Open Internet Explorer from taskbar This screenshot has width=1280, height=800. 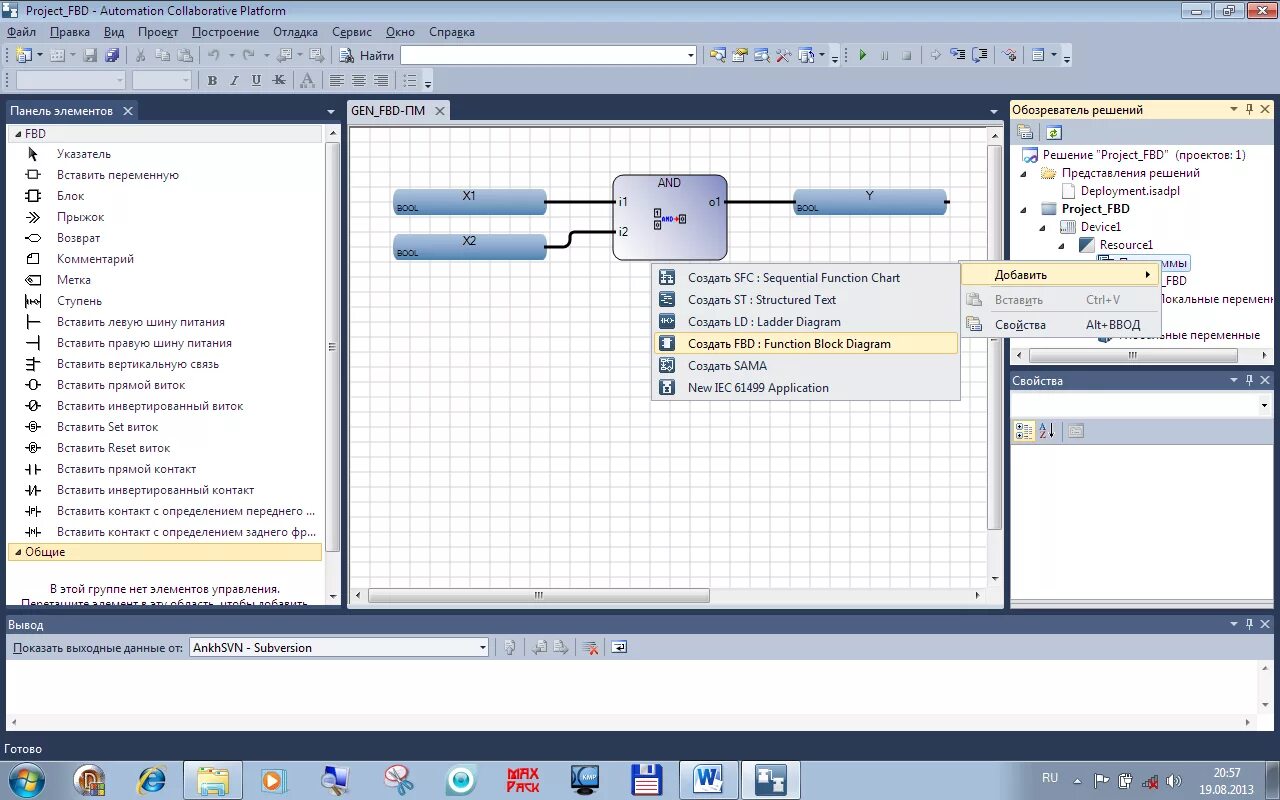click(x=152, y=780)
